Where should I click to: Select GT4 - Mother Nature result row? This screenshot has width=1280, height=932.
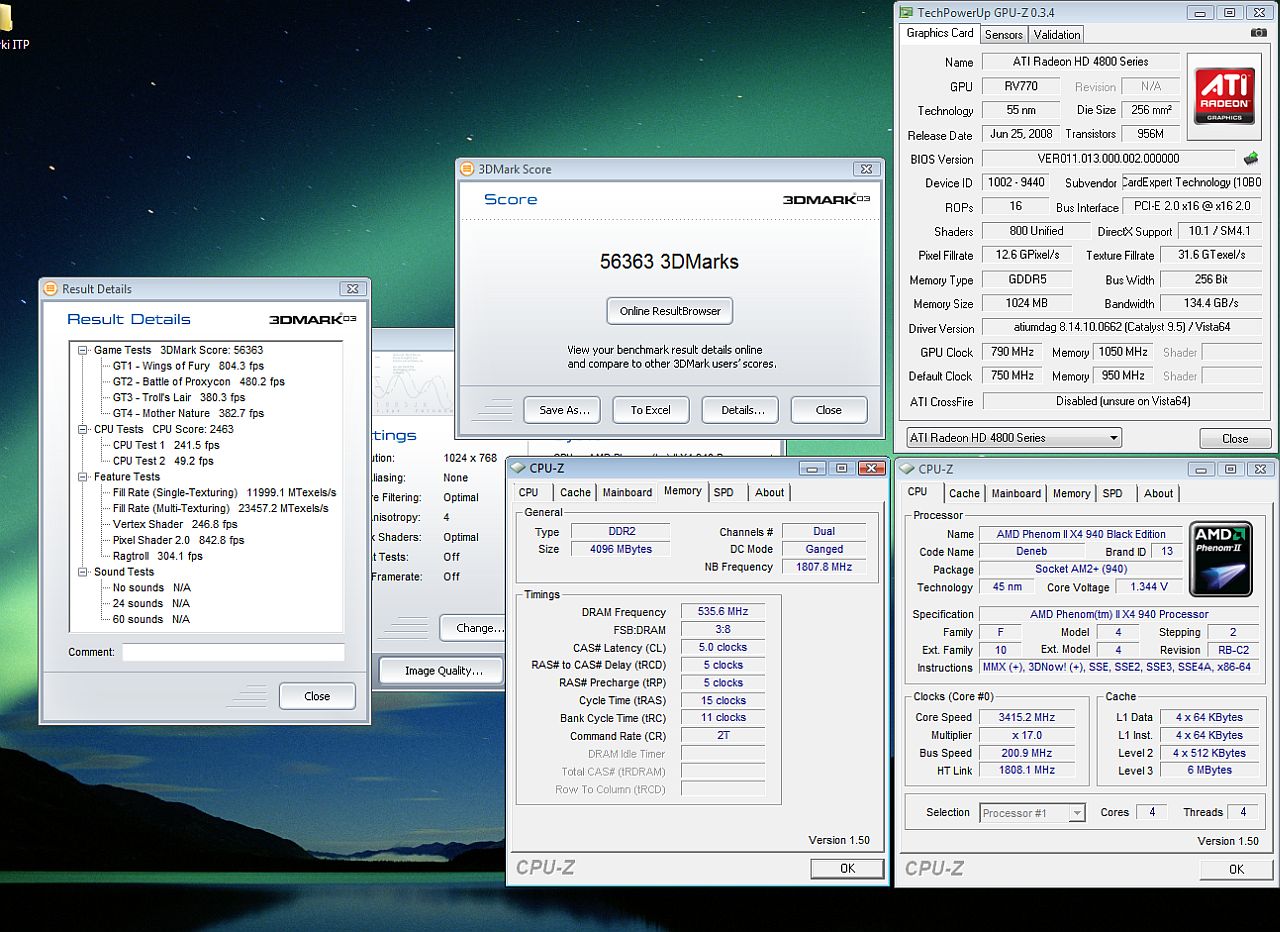pyautogui.click(x=189, y=413)
